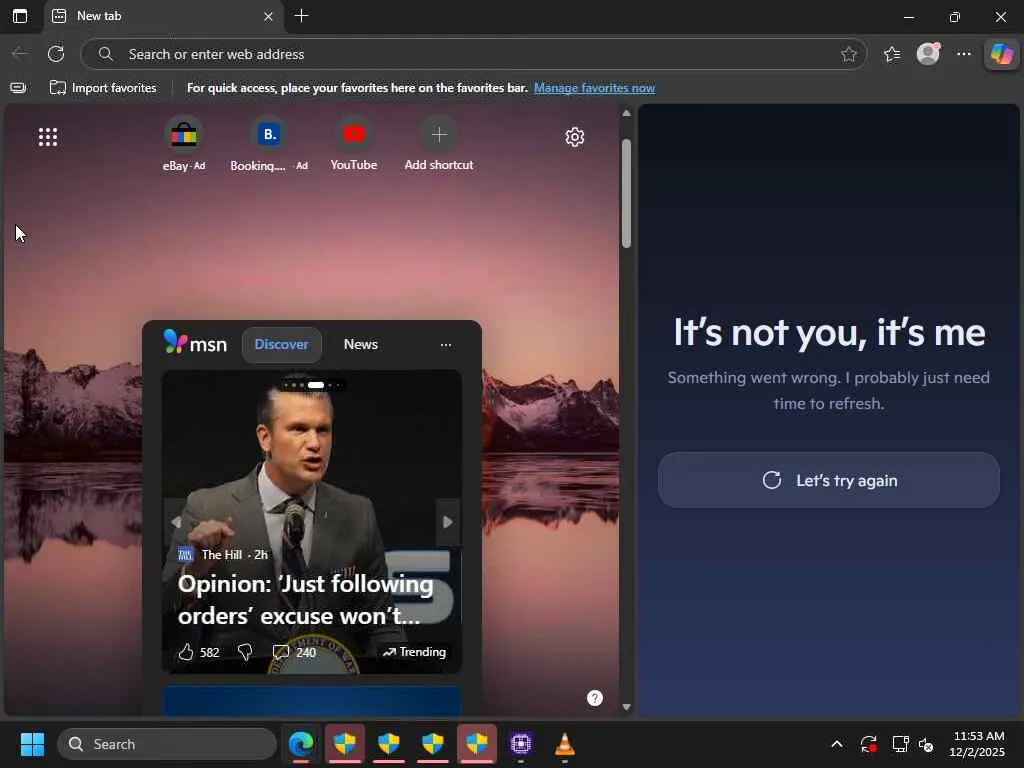Click the carousel position indicator dots
This screenshot has height=768, width=1024.
[312, 385]
